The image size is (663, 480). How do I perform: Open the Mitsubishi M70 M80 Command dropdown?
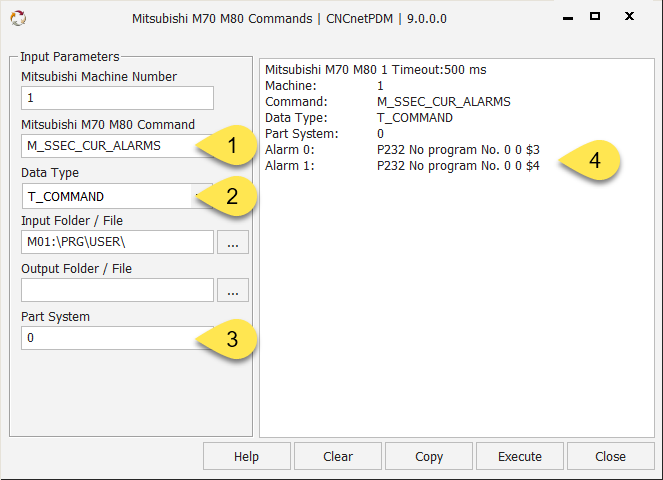(x=117, y=146)
